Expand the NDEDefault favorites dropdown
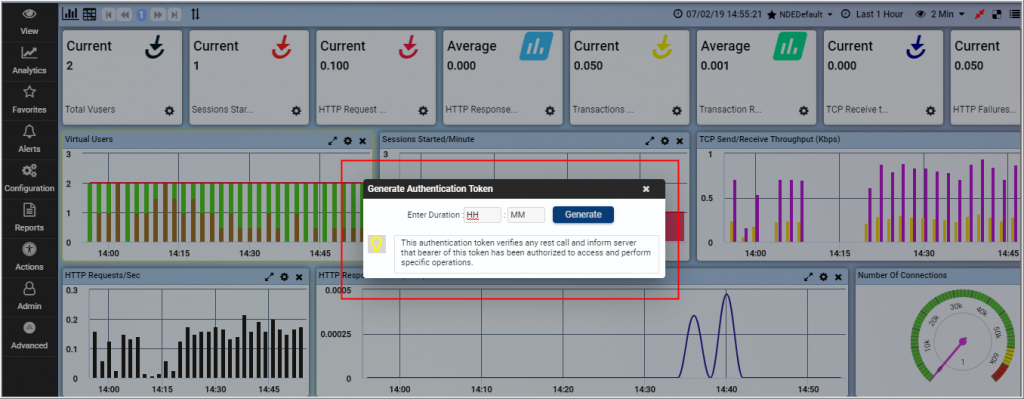Image resolution: width=1024 pixels, height=399 pixels. click(x=800, y=14)
